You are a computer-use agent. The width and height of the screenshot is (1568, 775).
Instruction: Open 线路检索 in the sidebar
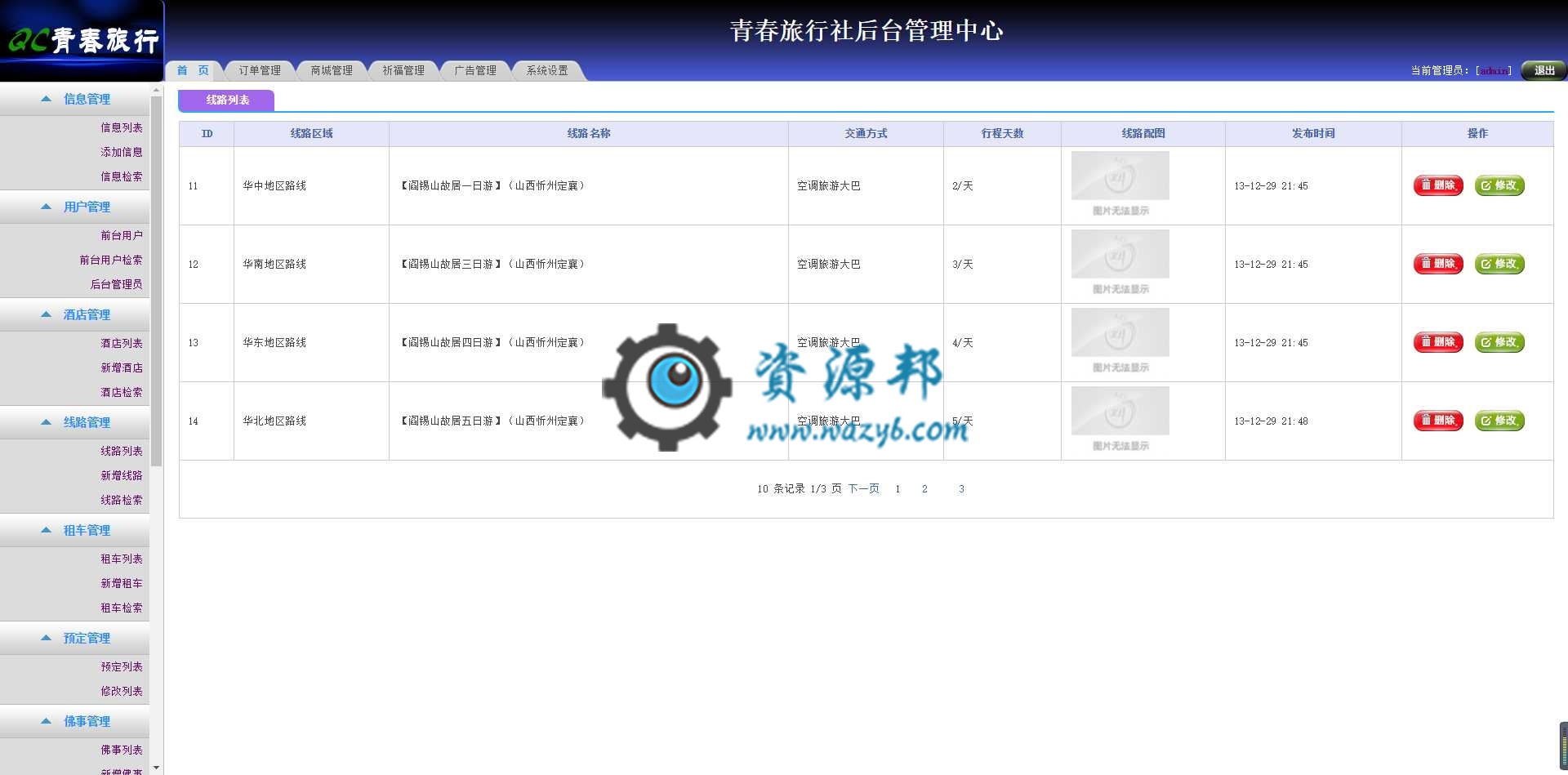122,500
